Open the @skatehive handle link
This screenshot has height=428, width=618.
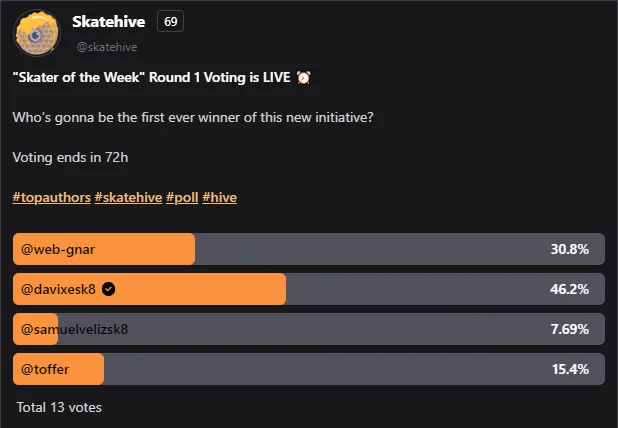click(107, 47)
